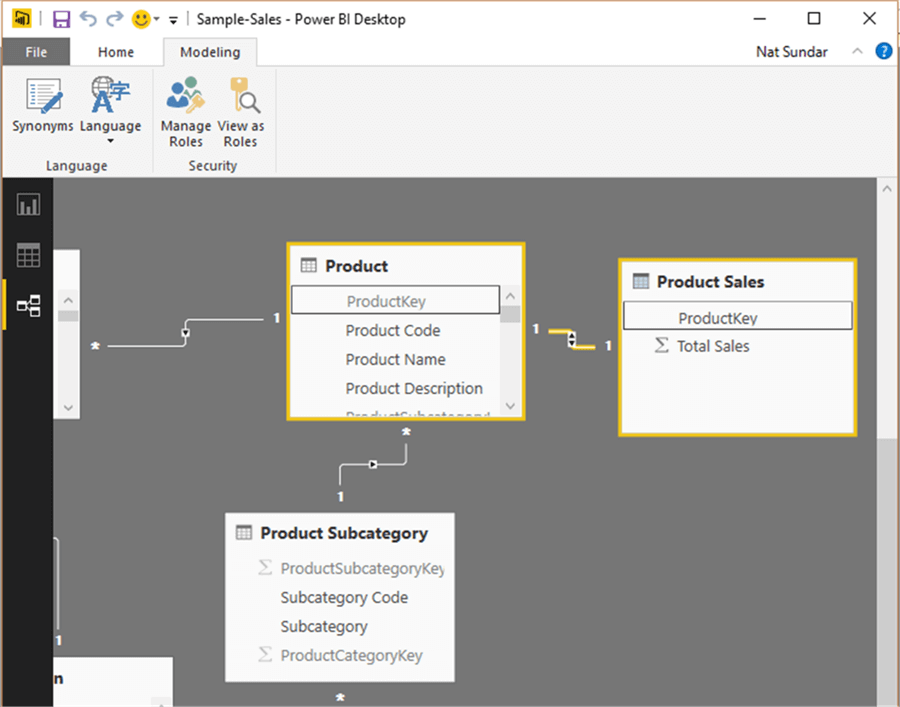This screenshot has height=707, width=900.
Task: Click the smiley feedback icon
Action: point(141,19)
